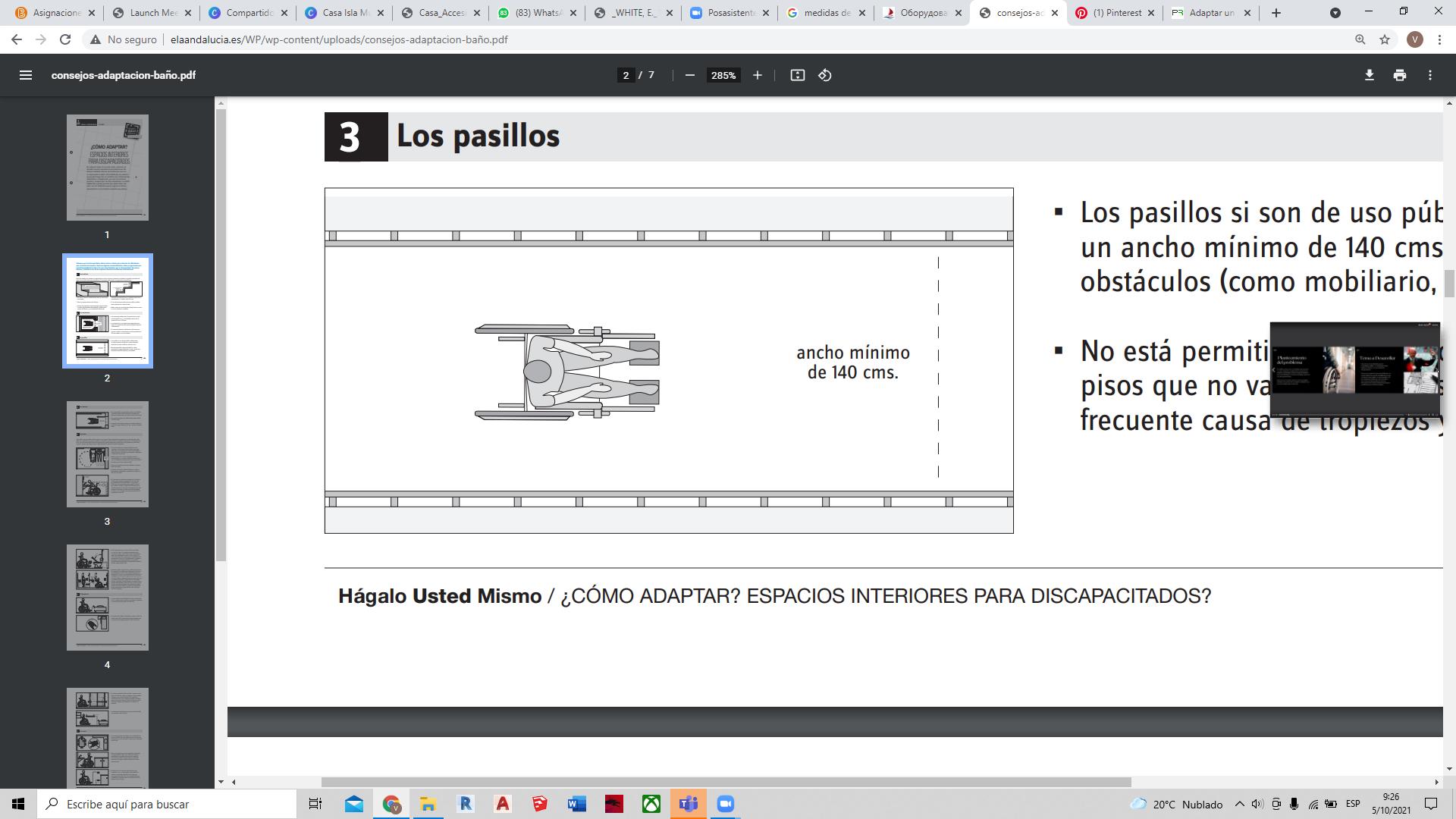Click the document vertical scrollbar thumb
This screenshot has width=1456, height=819.
click(1449, 284)
